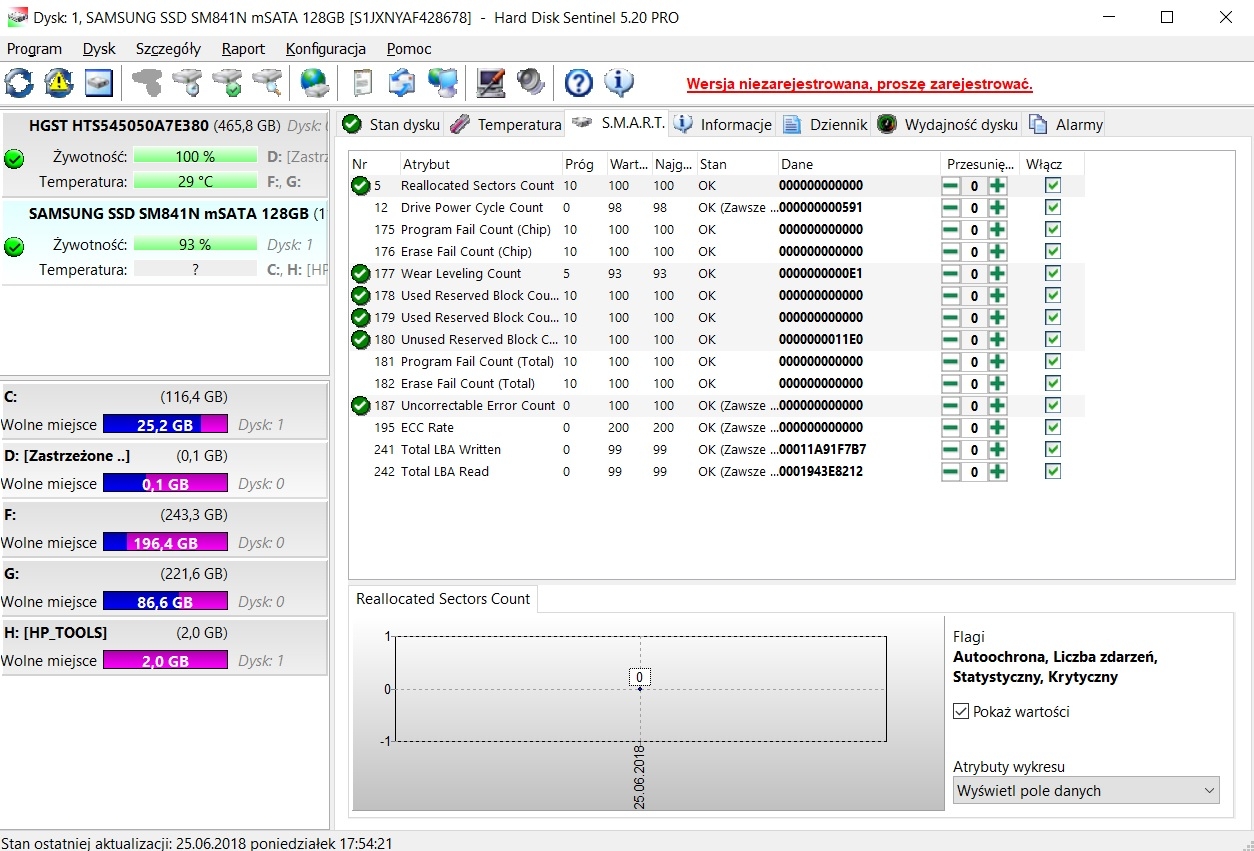
Task: Click green check icon for Wear Leveling Count
Action: click(360, 273)
